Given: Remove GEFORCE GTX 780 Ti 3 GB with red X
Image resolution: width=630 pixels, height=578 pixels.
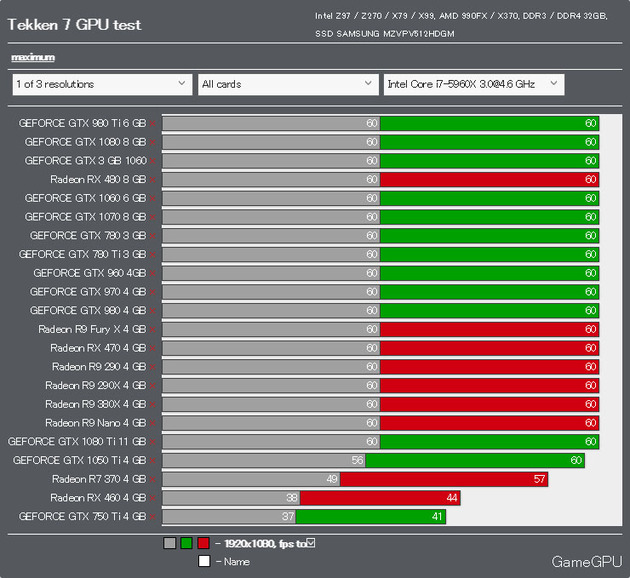Looking at the screenshot, I should pyautogui.click(x=153, y=255).
